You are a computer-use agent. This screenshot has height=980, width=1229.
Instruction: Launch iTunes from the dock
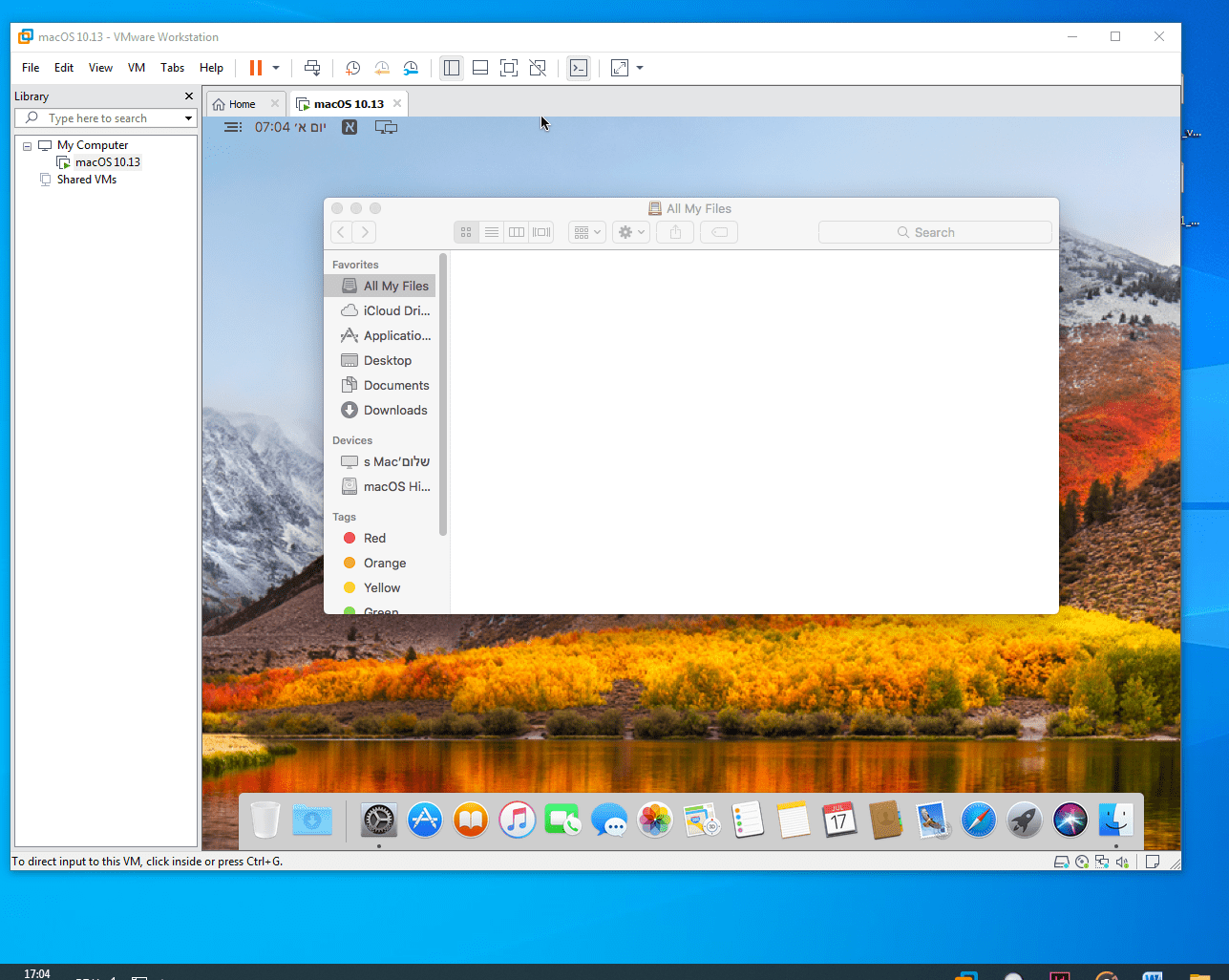click(518, 820)
